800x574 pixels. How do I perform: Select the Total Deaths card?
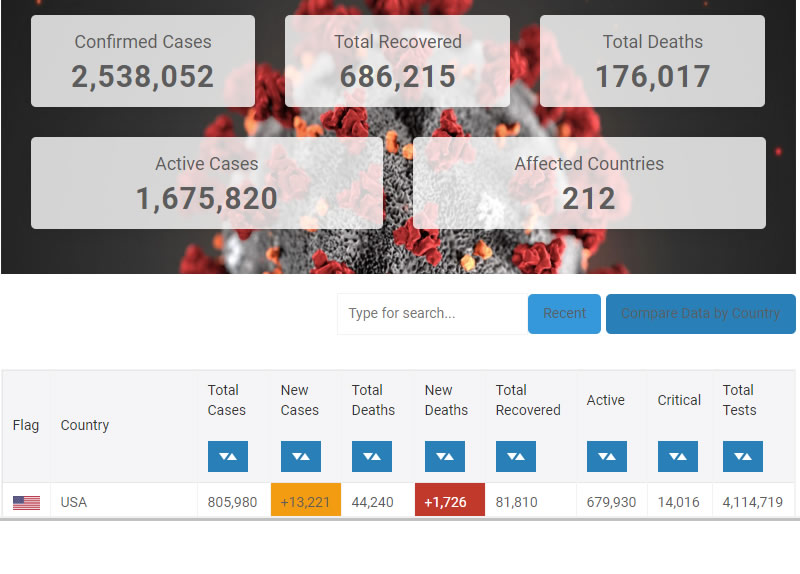click(652, 61)
